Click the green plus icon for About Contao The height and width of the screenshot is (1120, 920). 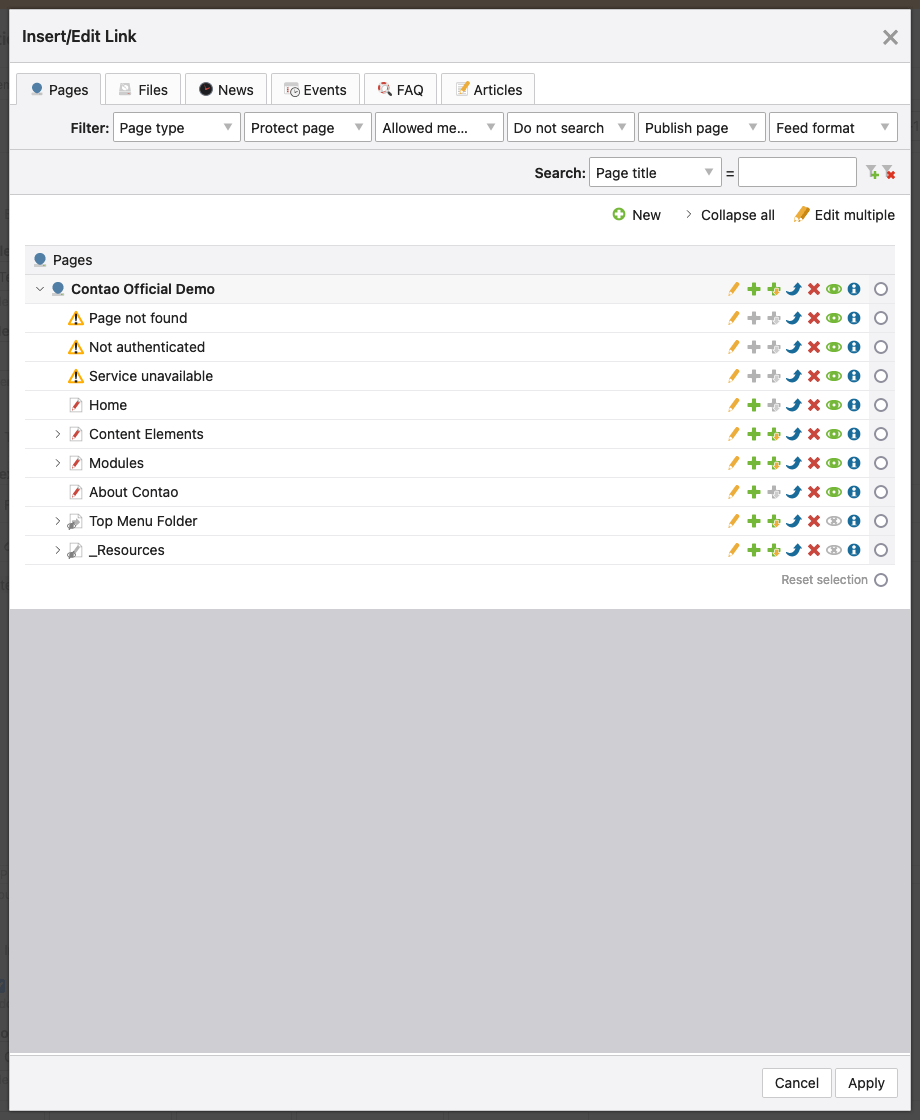pyautogui.click(x=754, y=493)
